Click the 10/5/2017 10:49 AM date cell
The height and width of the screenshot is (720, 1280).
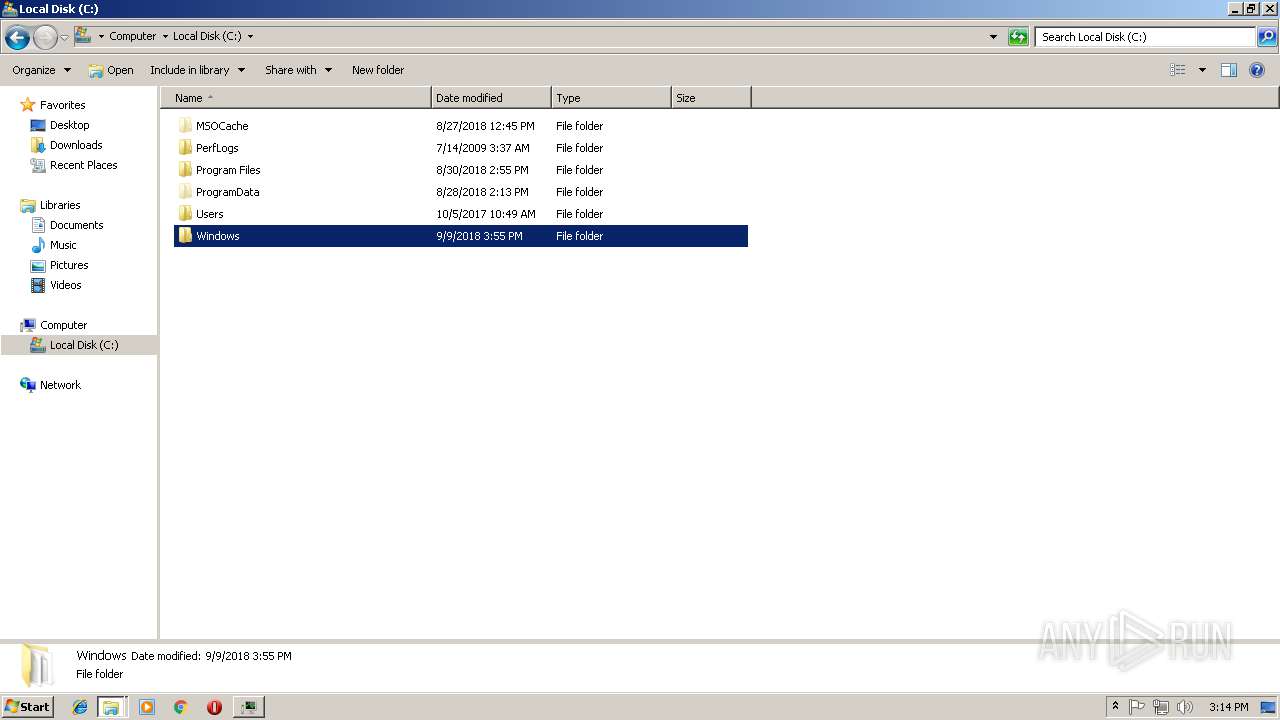[486, 214]
